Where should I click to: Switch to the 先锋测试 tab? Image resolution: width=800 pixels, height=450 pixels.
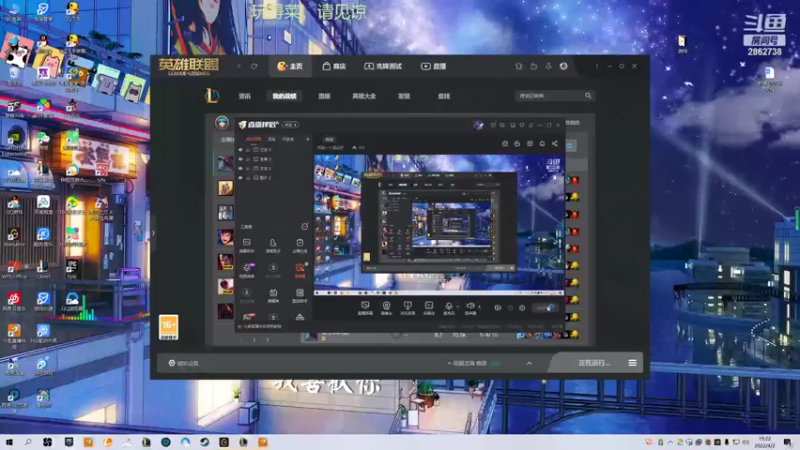click(x=383, y=66)
